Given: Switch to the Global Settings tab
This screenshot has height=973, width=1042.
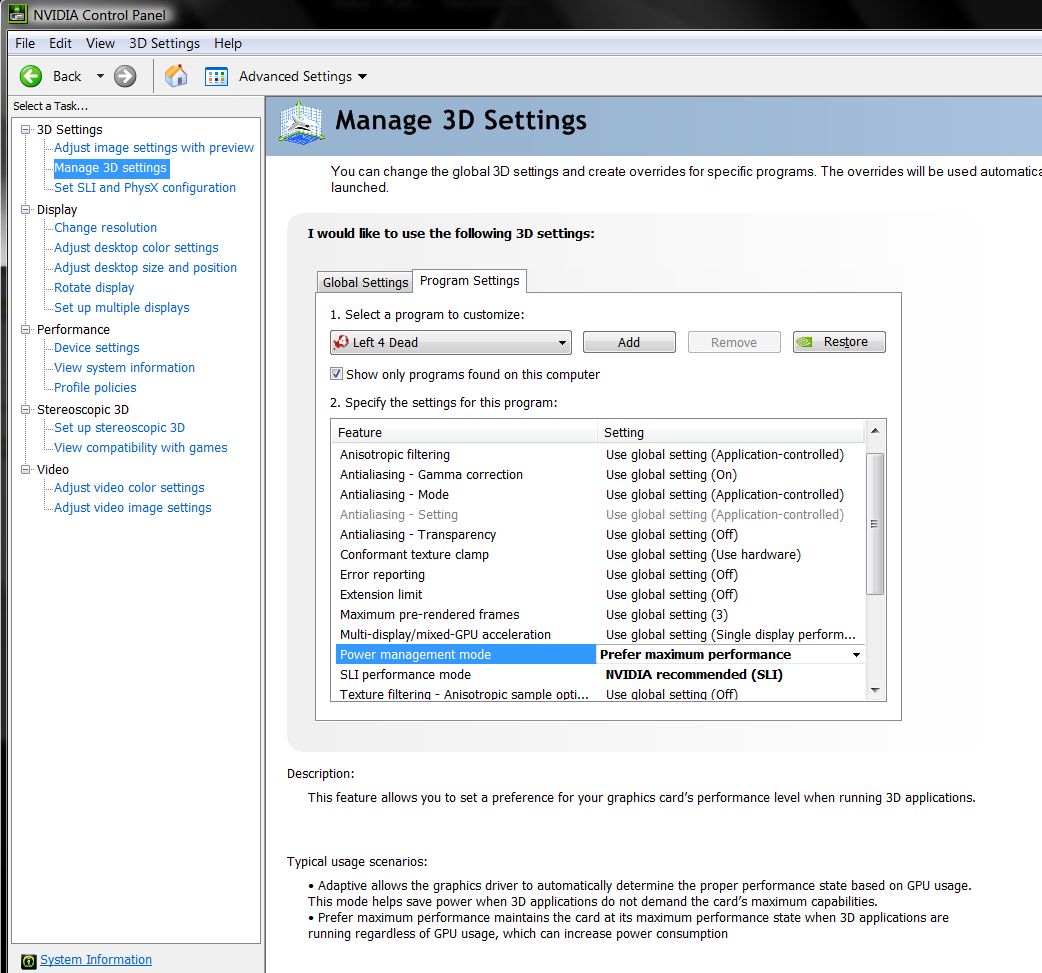Looking at the screenshot, I should 365,282.
